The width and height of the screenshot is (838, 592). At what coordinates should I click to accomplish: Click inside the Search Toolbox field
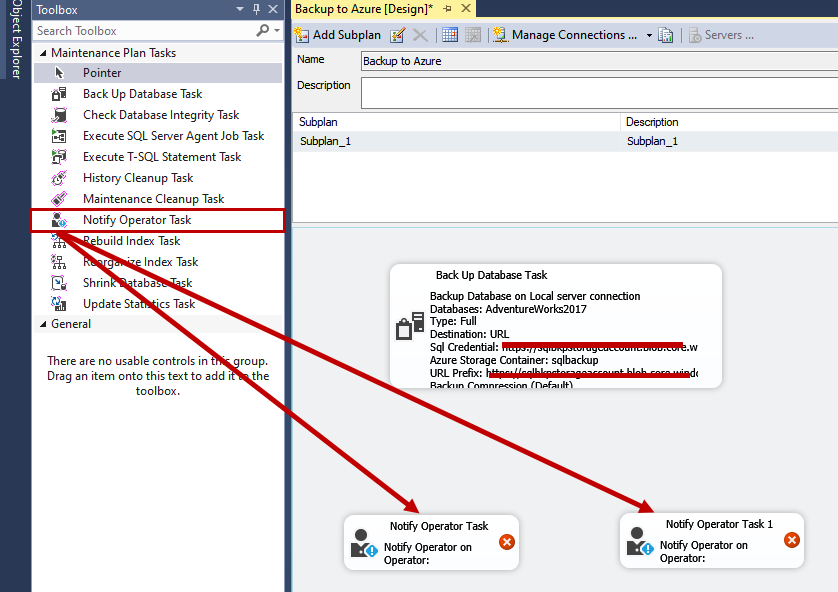pyautogui.click(x=130, y=31)
